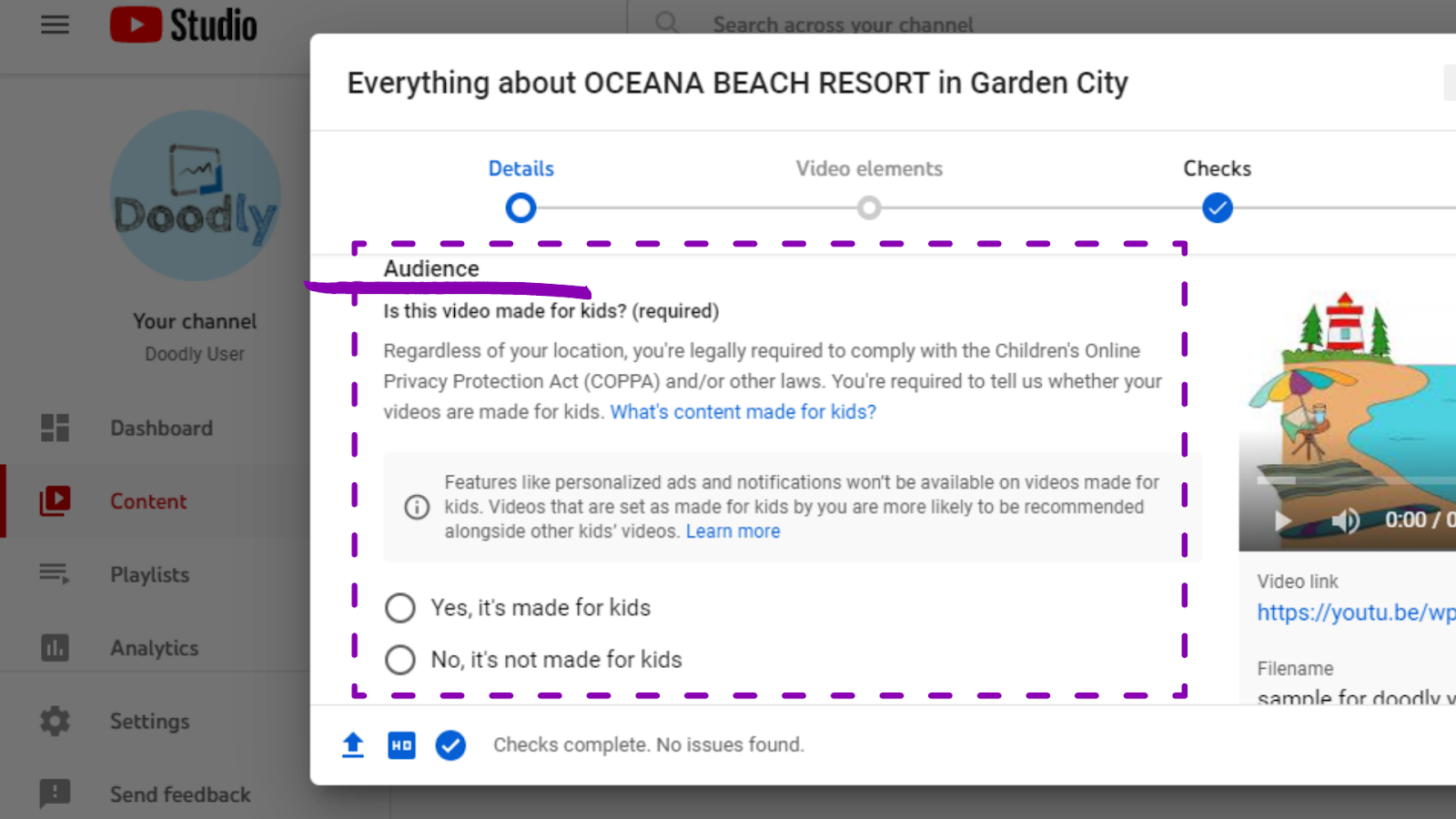The image size is (1456, 819).
Task: Open the youtu.be video link
Action: [x=1357, y=612]
